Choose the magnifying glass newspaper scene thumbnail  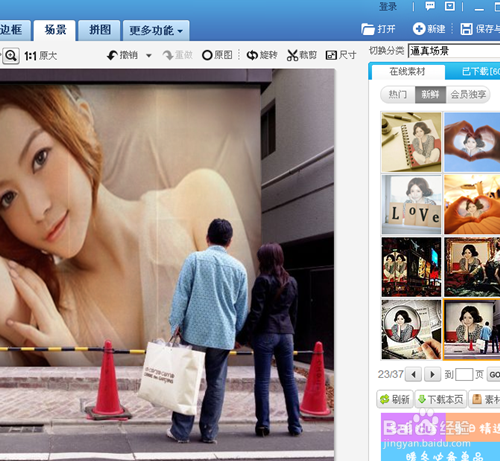point(411,329)
